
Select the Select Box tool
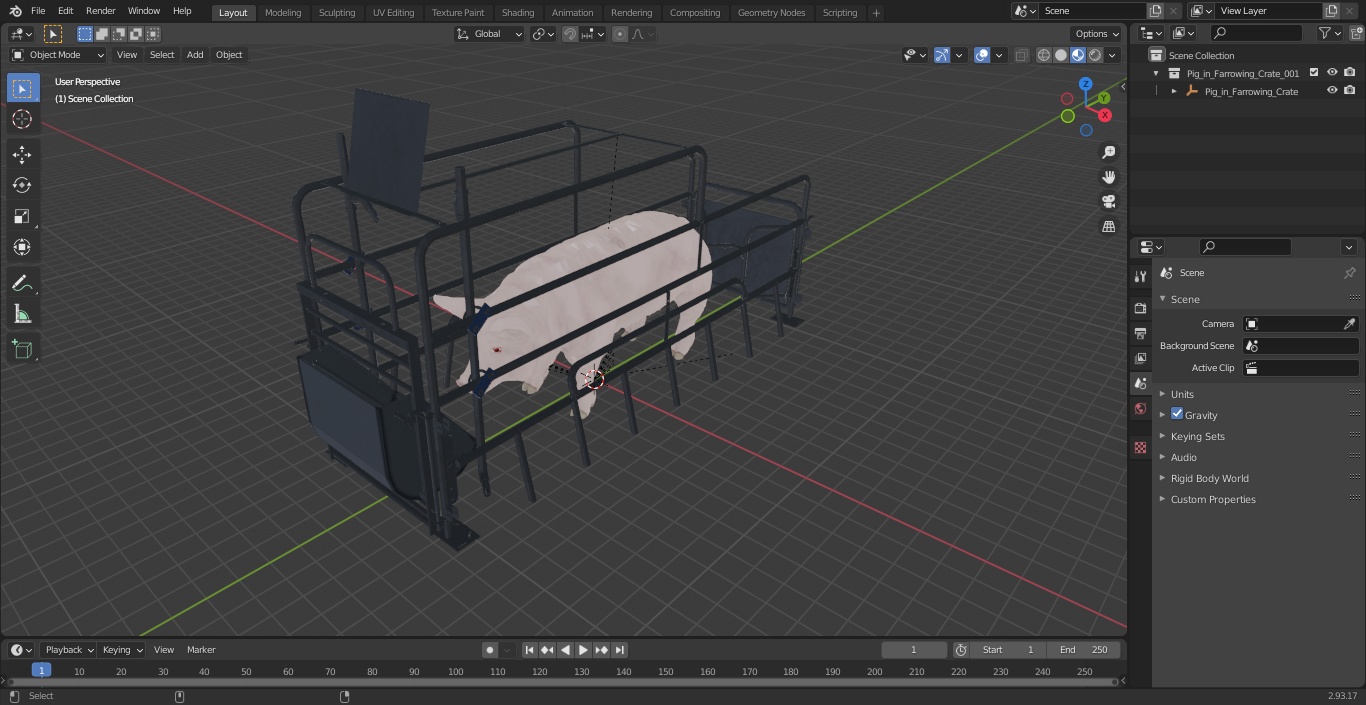(22, 88)
